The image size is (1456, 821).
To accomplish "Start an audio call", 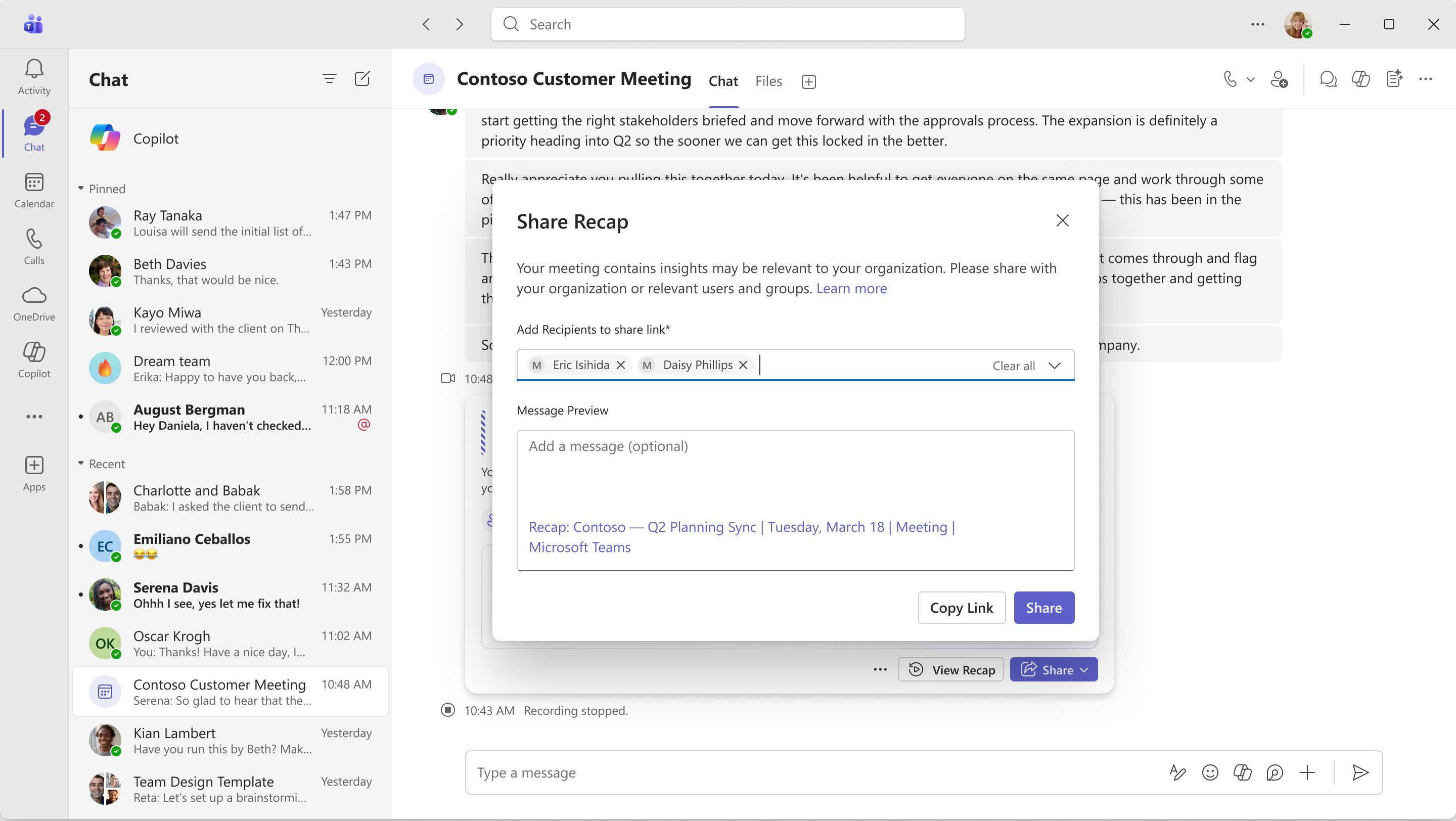I will click(1230, 79).
